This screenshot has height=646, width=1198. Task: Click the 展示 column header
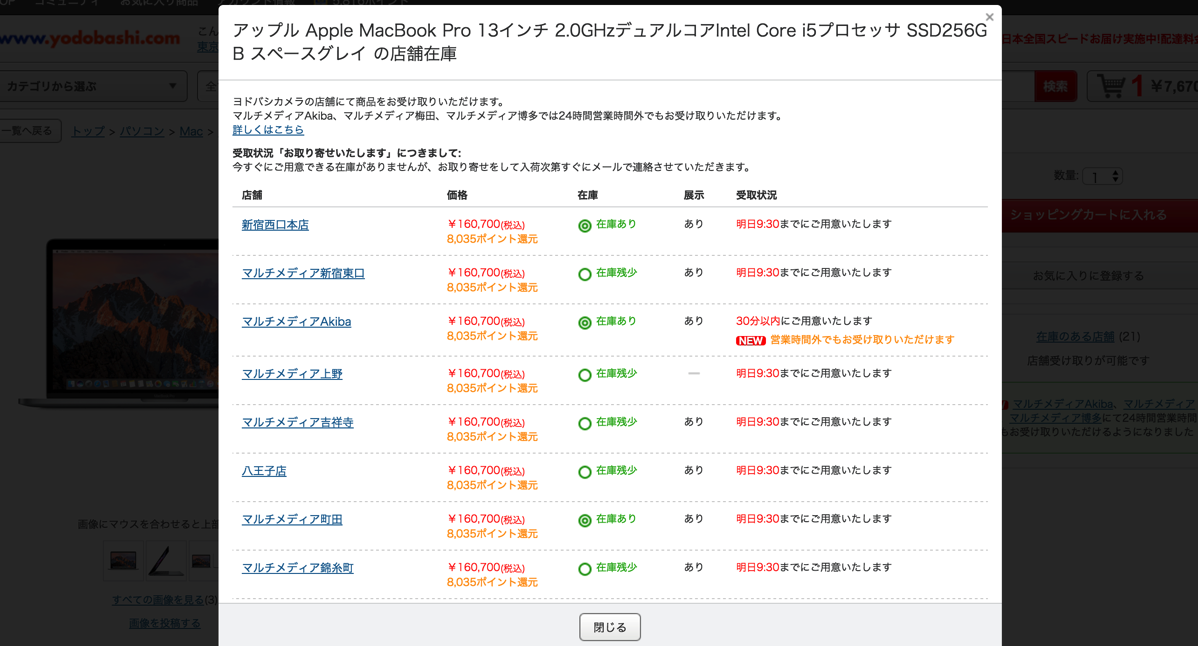point(694,195)
